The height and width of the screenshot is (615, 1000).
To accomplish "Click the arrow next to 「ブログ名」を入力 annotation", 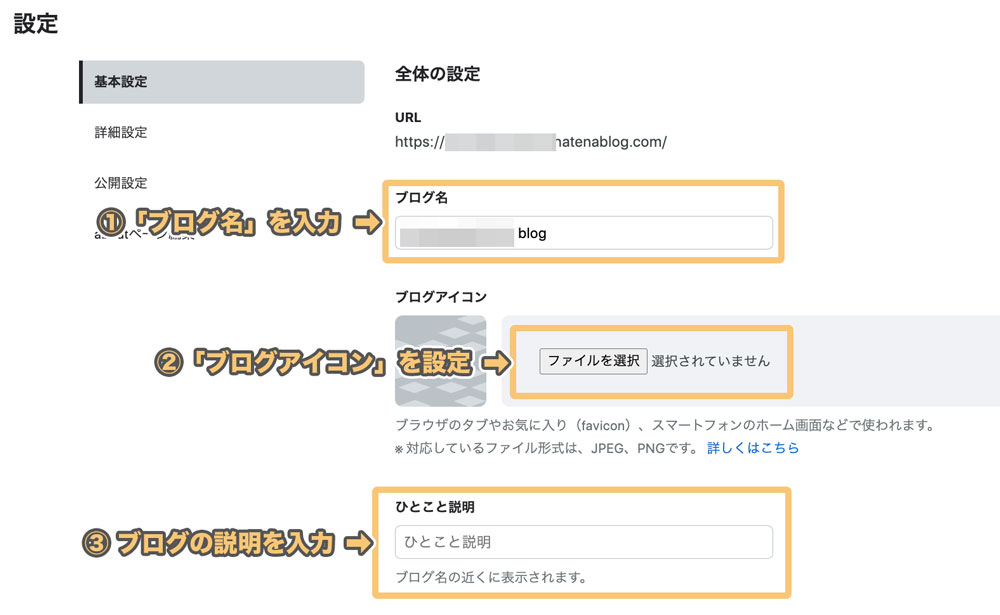I will [367, 222].
